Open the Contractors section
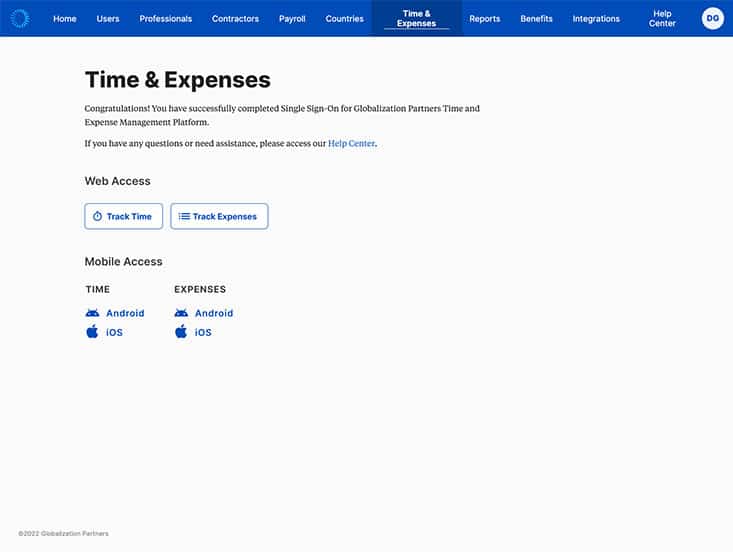The width and height of the screenshot is (733, 552). (235, 19)
